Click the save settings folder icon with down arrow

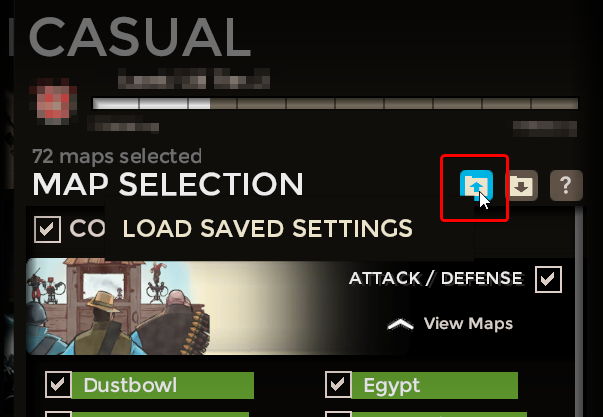pyautogui.click(x=521, y=185)
